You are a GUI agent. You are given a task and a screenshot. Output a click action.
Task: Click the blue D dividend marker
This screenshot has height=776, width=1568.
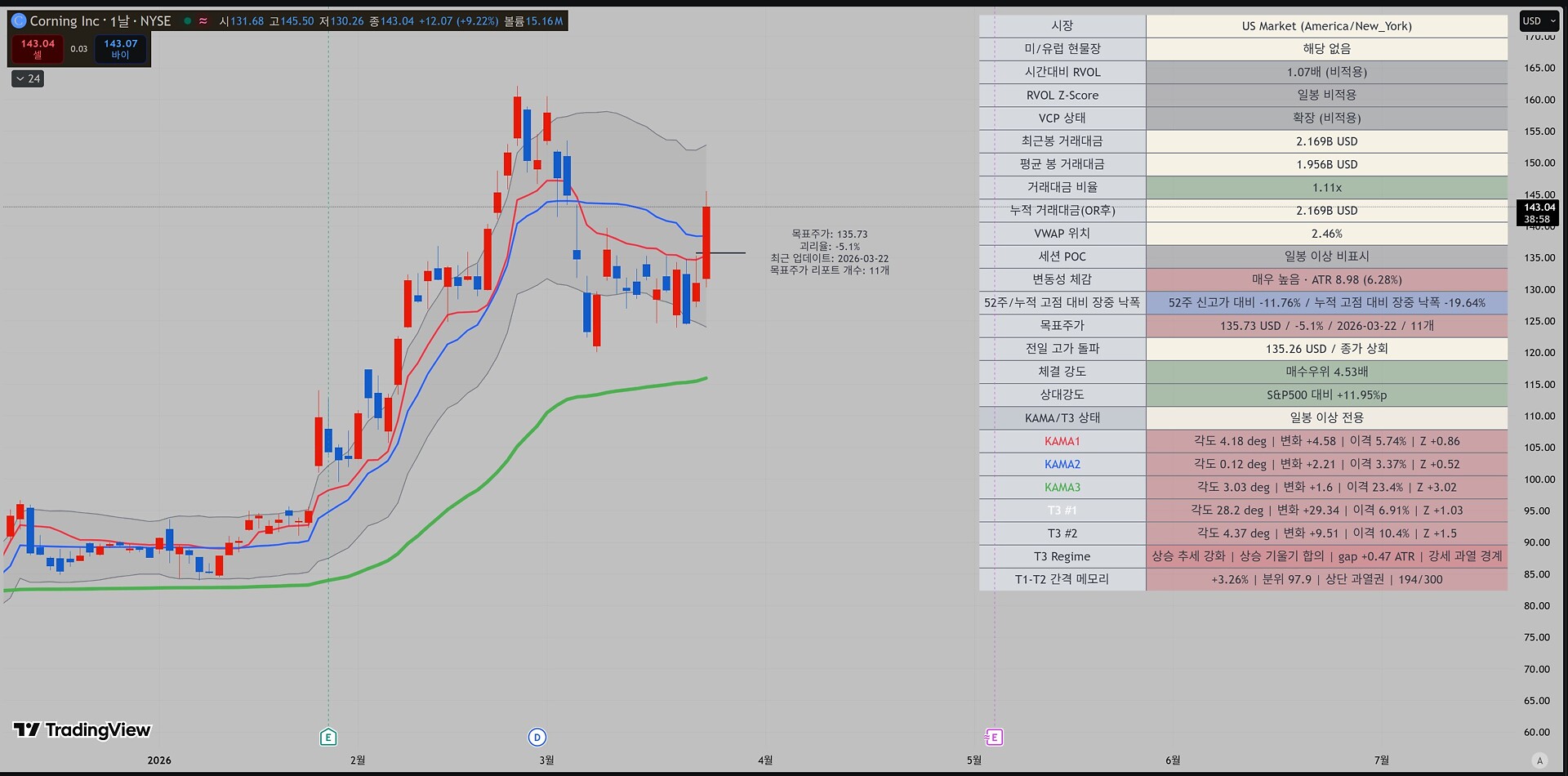pyautogui.click(x=537, y=738)
